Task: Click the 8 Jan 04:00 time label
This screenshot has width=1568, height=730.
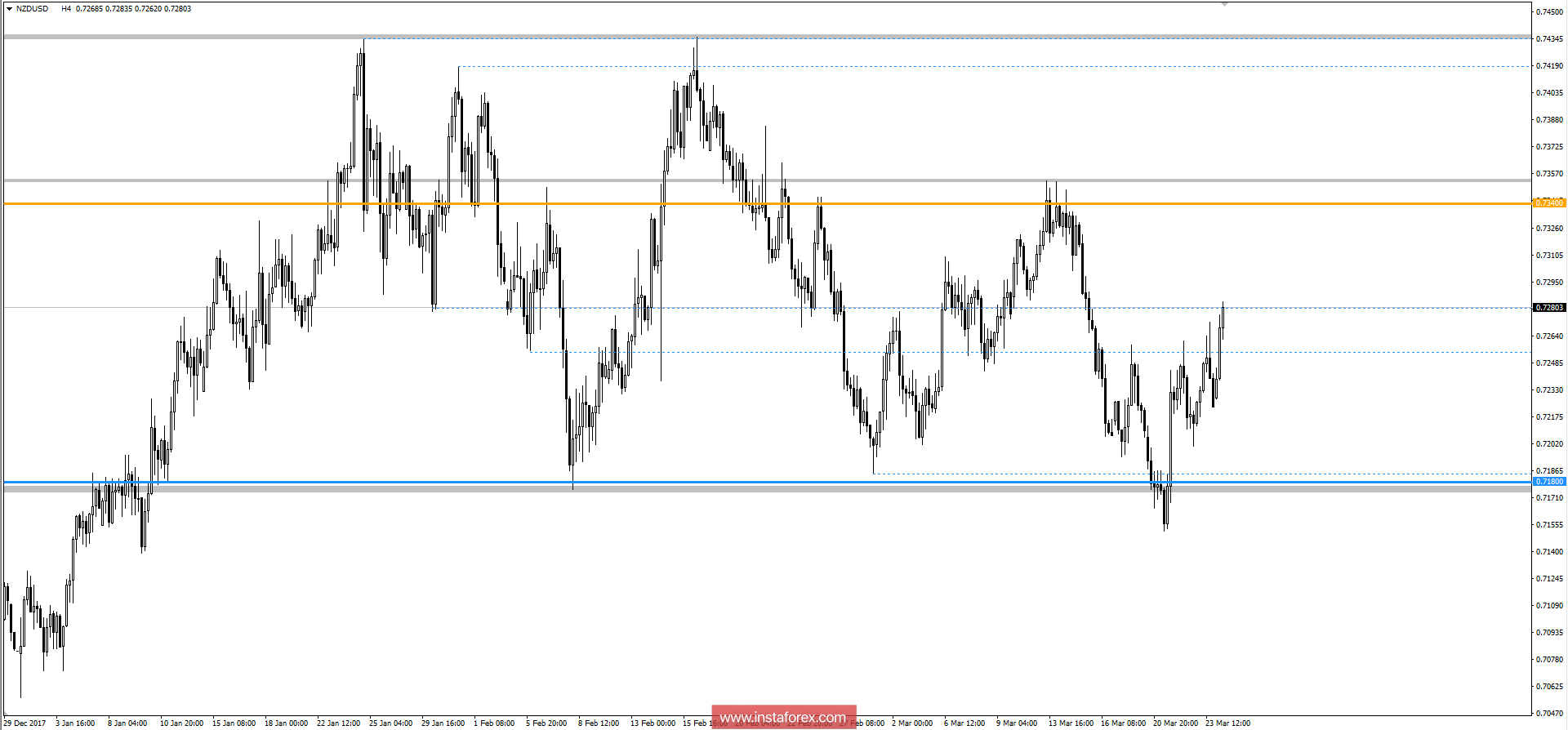Action: pos(127,723)
